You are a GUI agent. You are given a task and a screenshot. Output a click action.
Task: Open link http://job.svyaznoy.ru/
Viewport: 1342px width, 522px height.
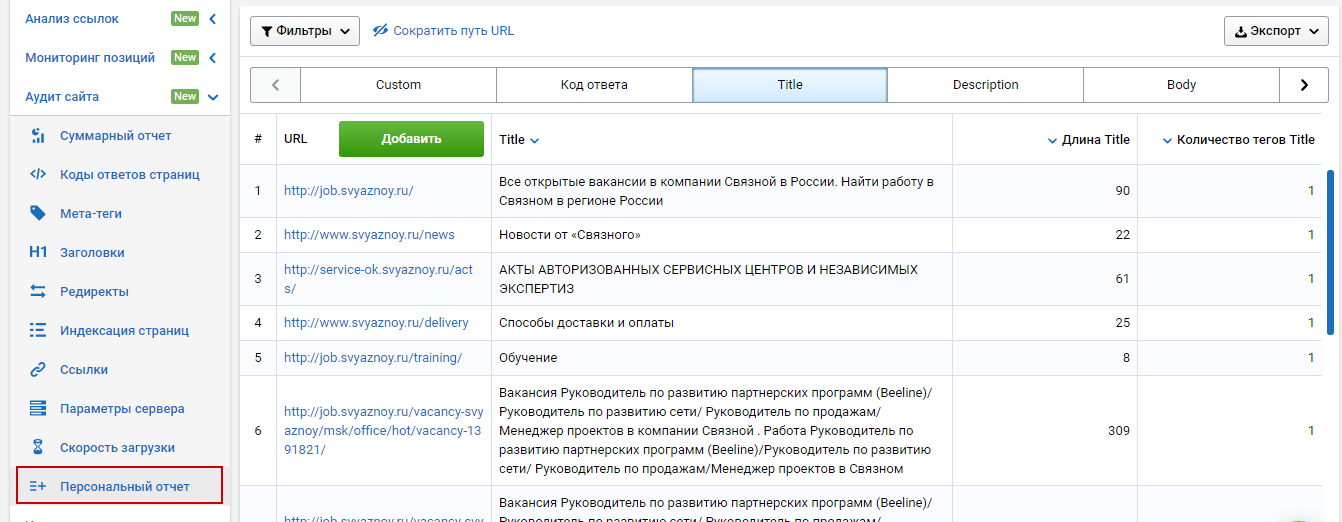[x=348, y=191]
